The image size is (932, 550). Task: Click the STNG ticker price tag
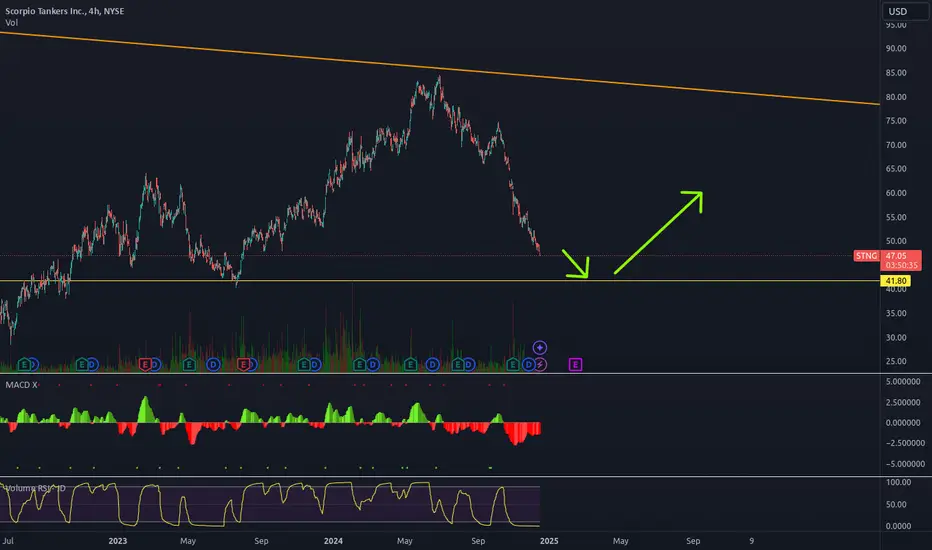[x=866, y=256]
